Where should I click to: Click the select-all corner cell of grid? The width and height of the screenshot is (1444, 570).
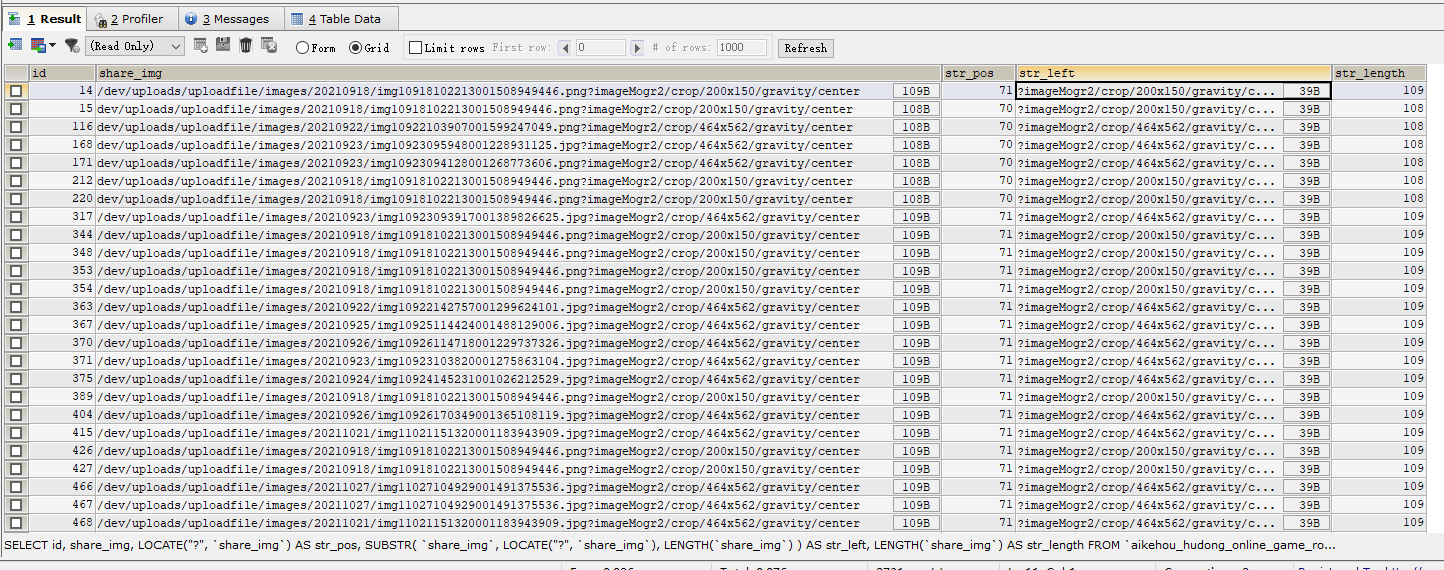pos(16,73)
